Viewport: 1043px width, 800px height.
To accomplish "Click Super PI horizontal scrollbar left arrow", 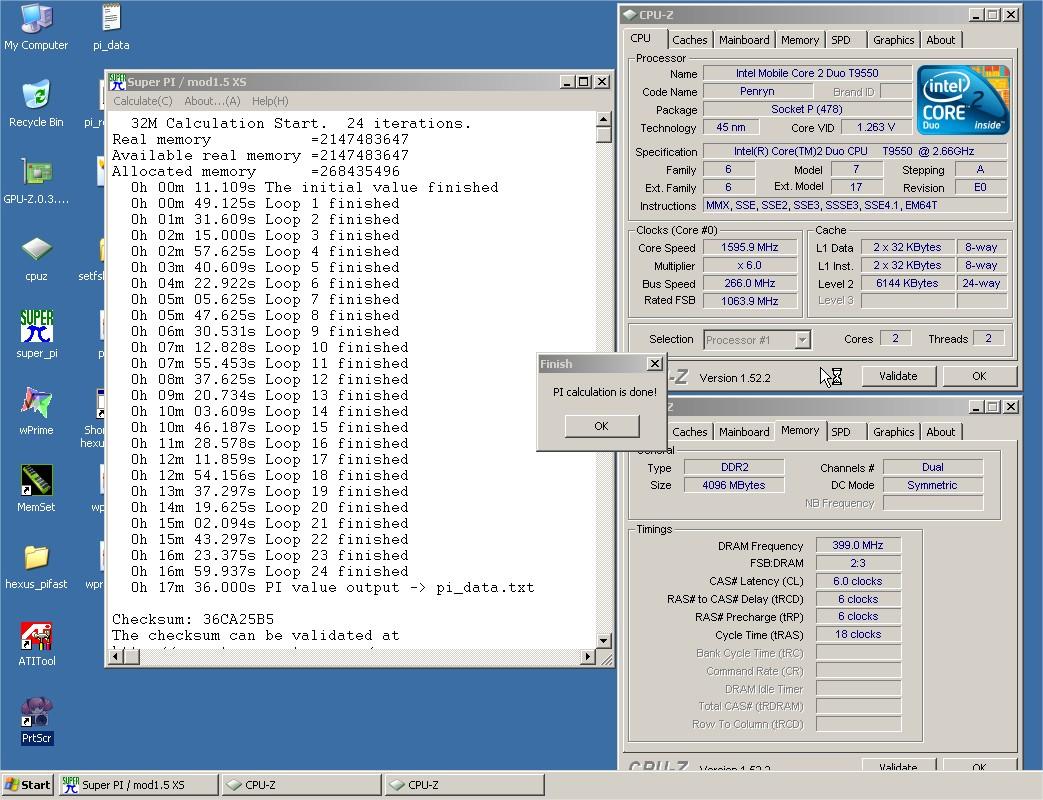I will tap(116, 656).
